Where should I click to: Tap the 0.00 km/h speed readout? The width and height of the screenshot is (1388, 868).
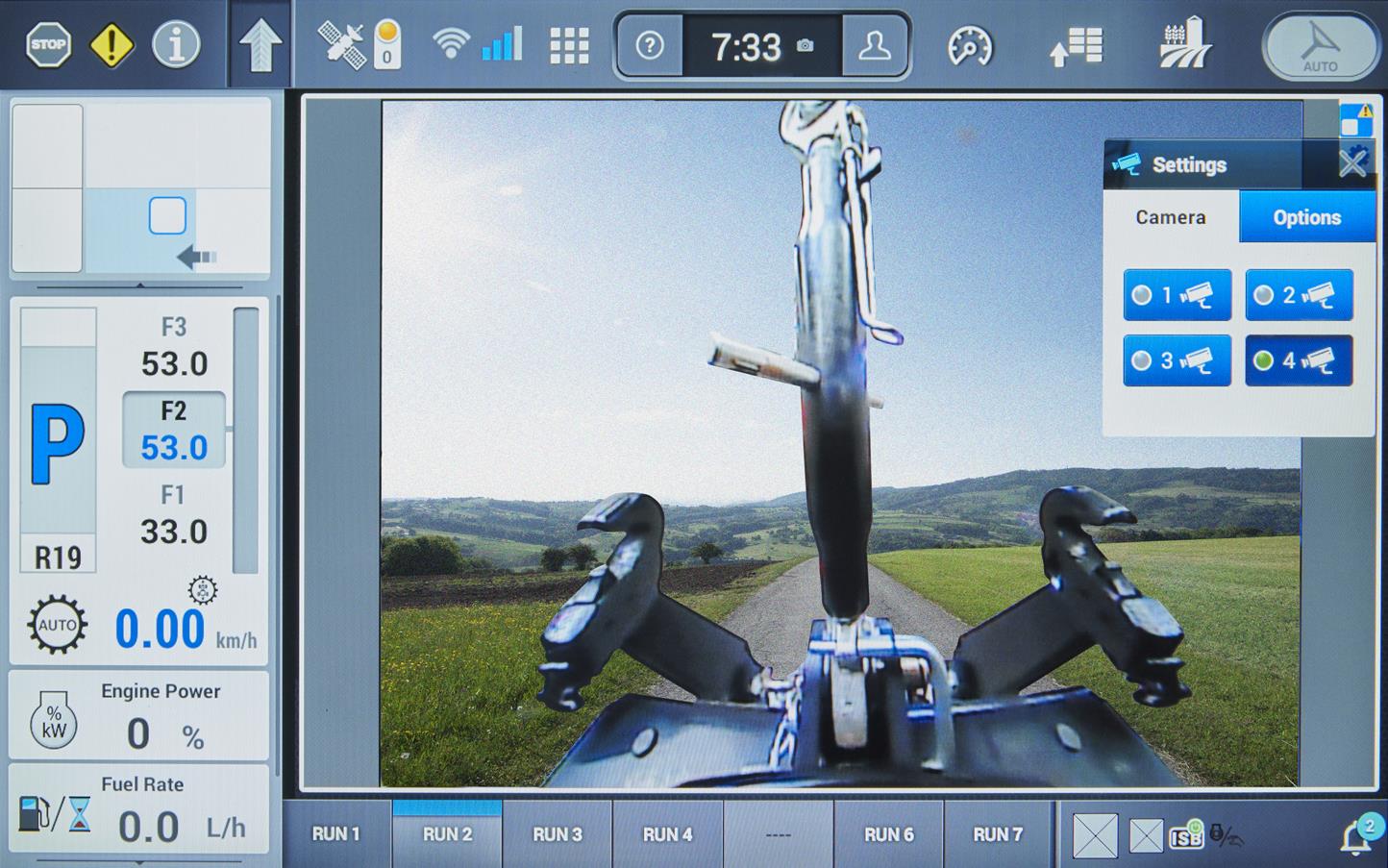tap(186, 631)
